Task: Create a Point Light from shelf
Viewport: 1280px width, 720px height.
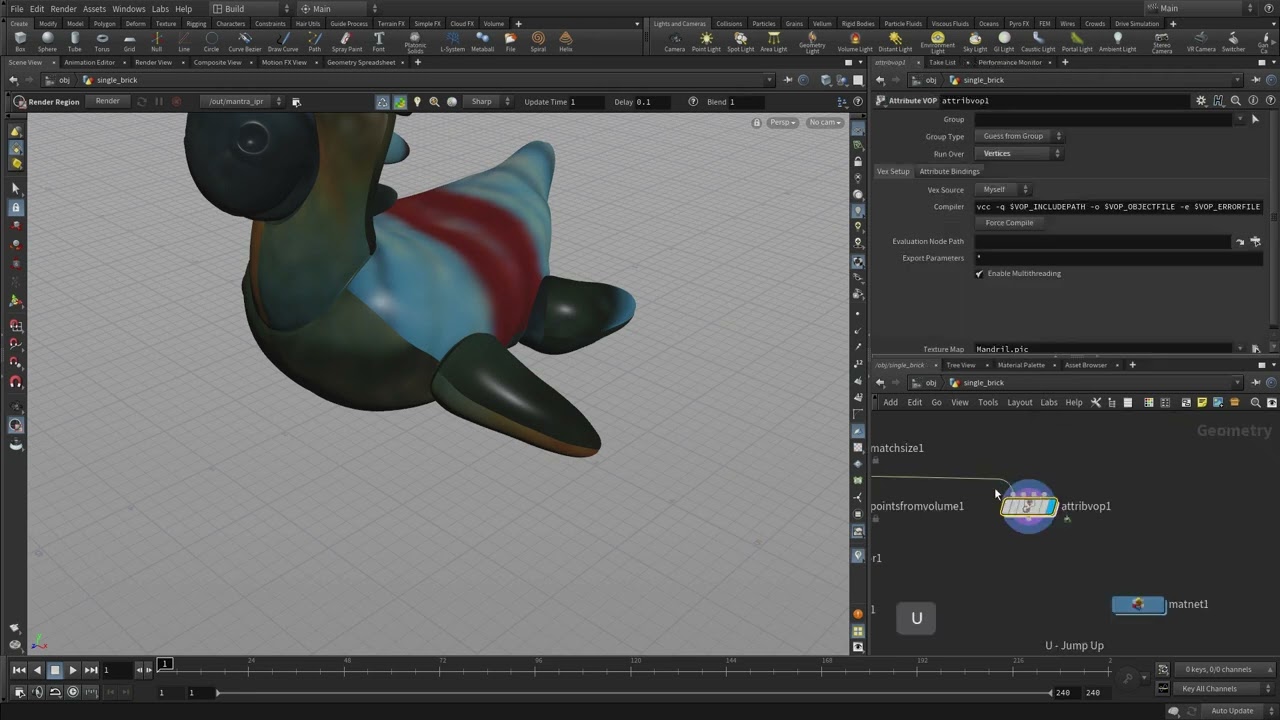Action: (x=706, y=41)
